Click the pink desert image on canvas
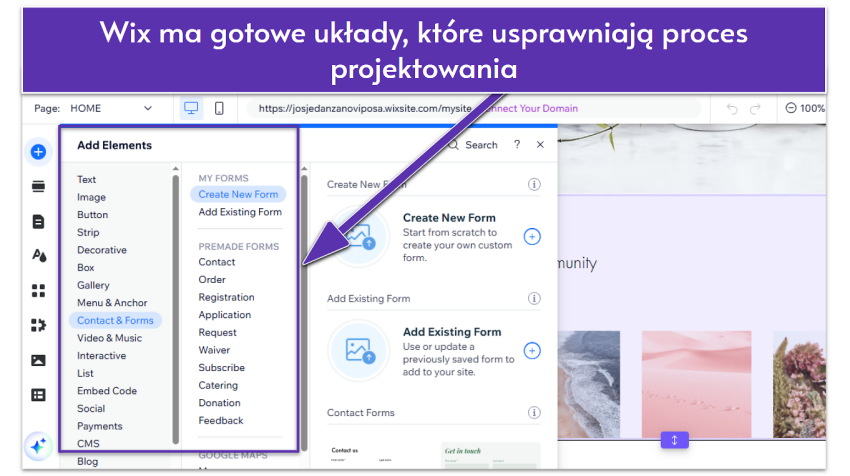 pos(696,384)
